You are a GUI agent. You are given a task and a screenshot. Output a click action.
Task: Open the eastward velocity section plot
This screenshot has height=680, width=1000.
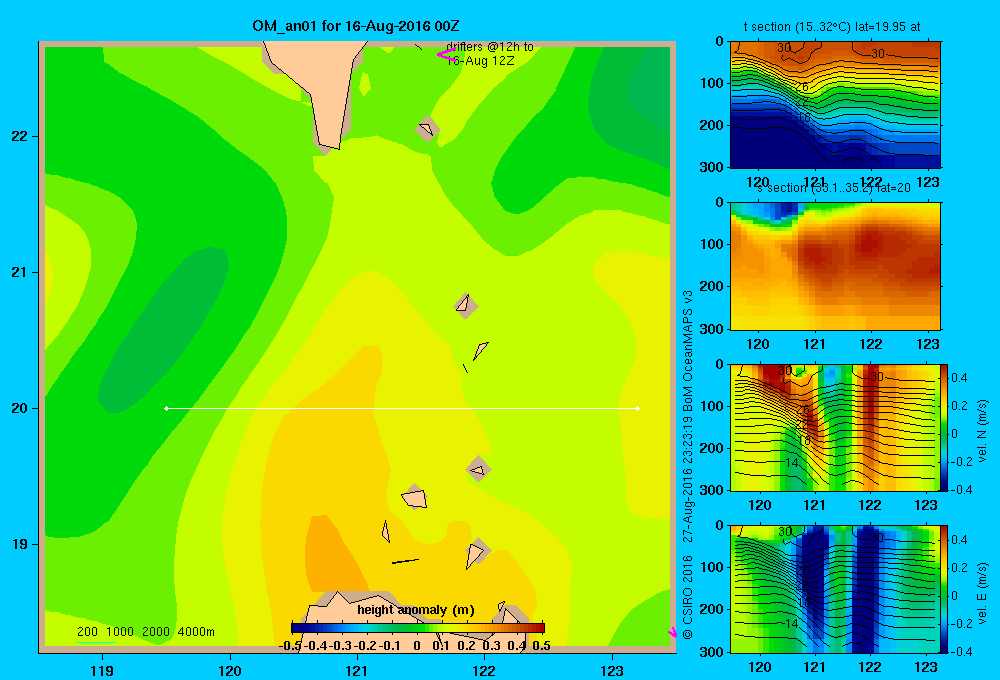point(834,589)
